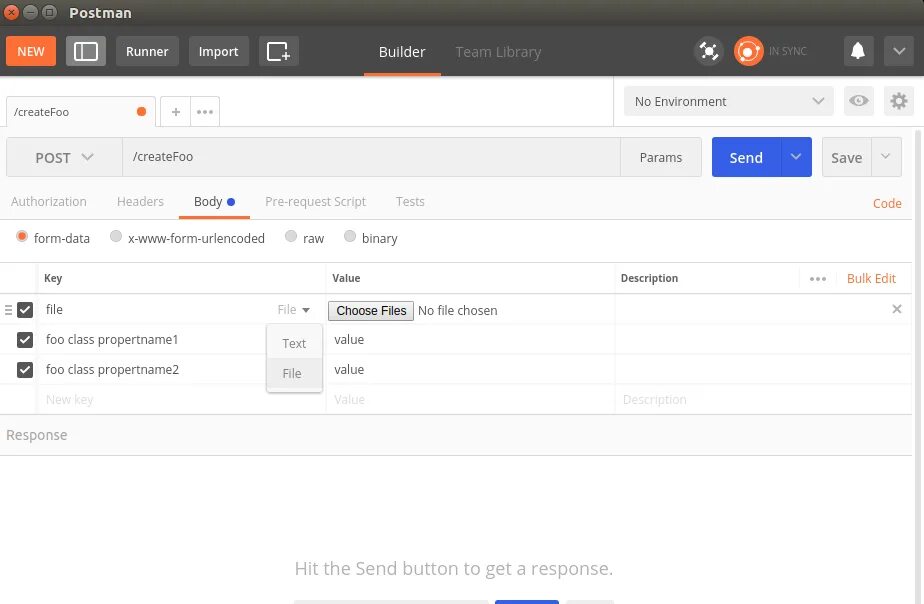Open the File type dropdown in file row

(293, 309)
